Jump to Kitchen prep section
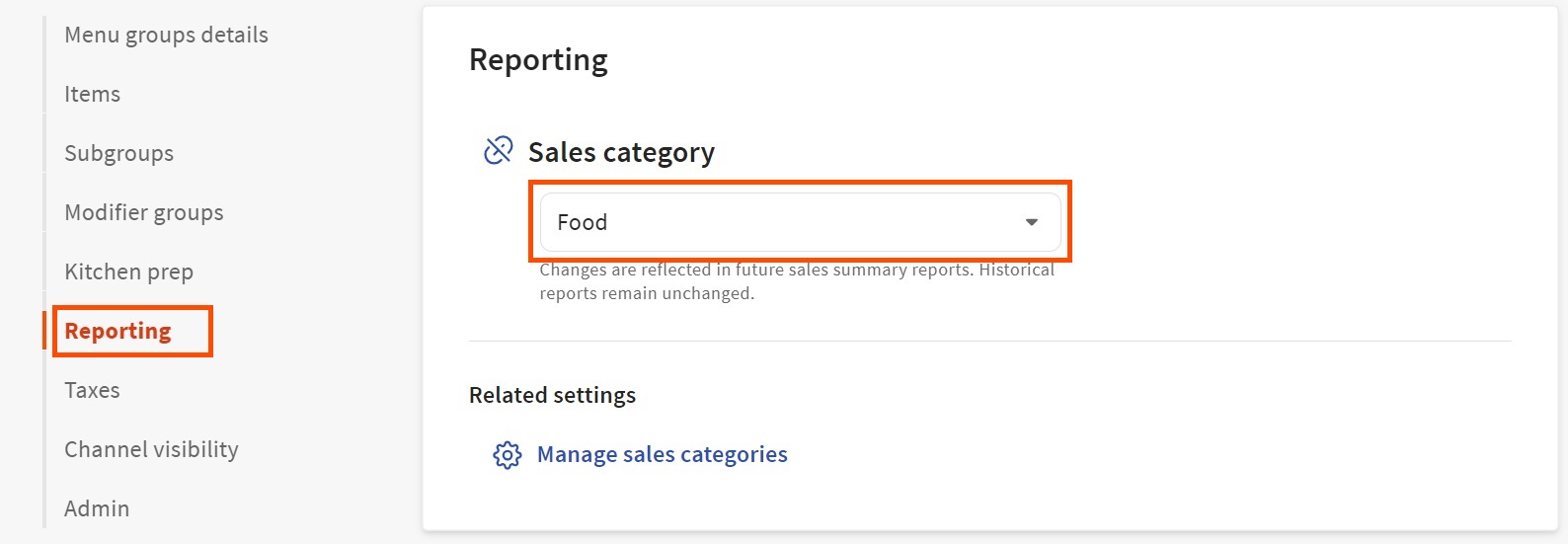The height and width of the screenshot is (544, 1568). coord(128,272)
